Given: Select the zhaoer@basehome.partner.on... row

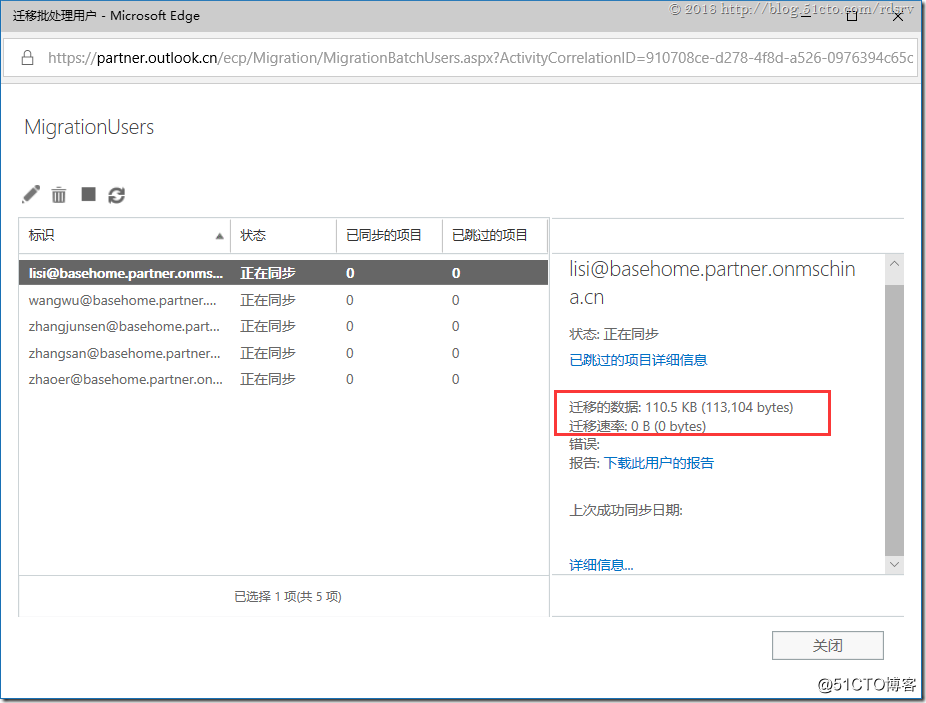Looking at the screenshot, I should (283, 379).
